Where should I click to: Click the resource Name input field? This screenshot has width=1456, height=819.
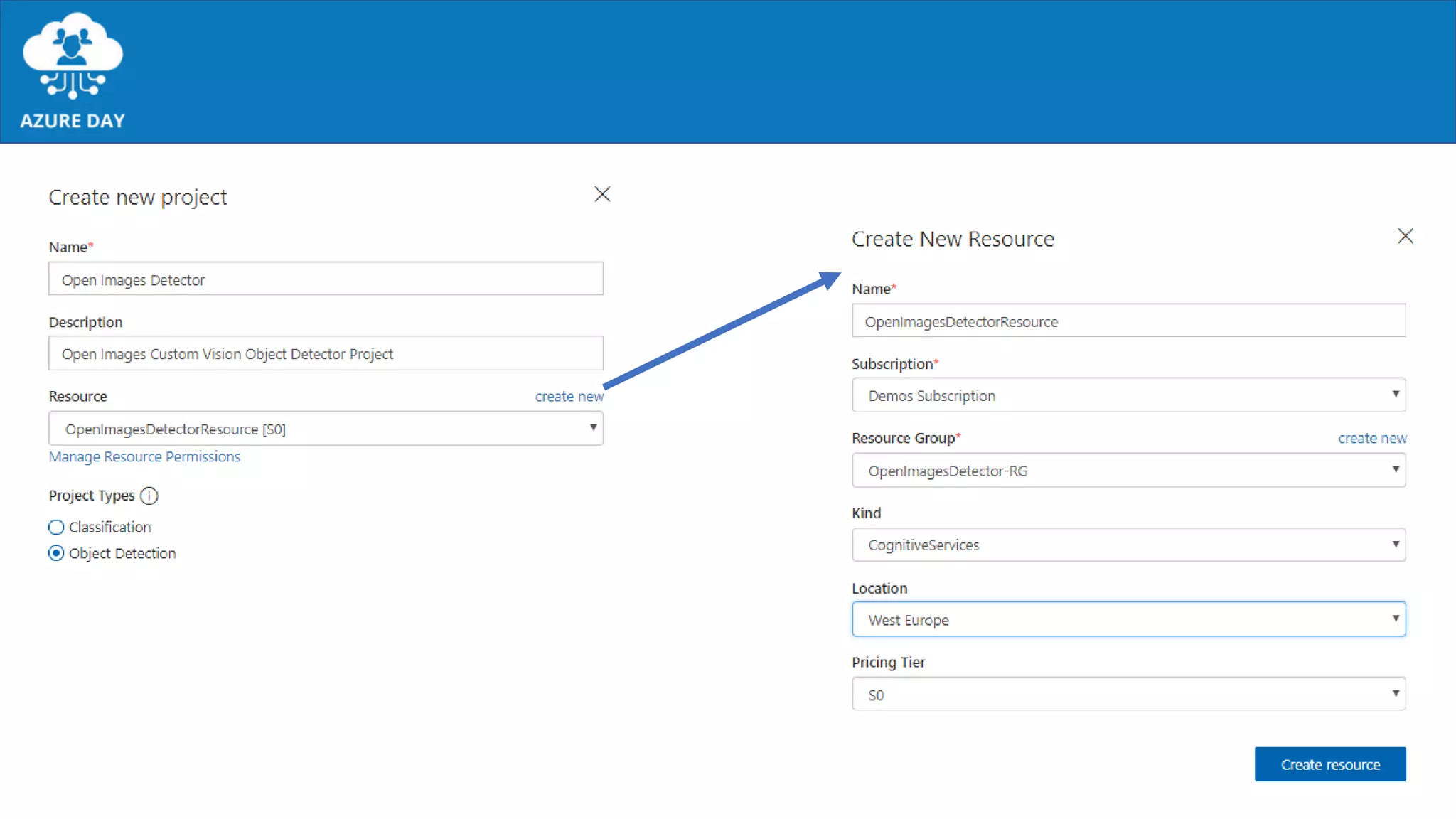coord(1128,321)
